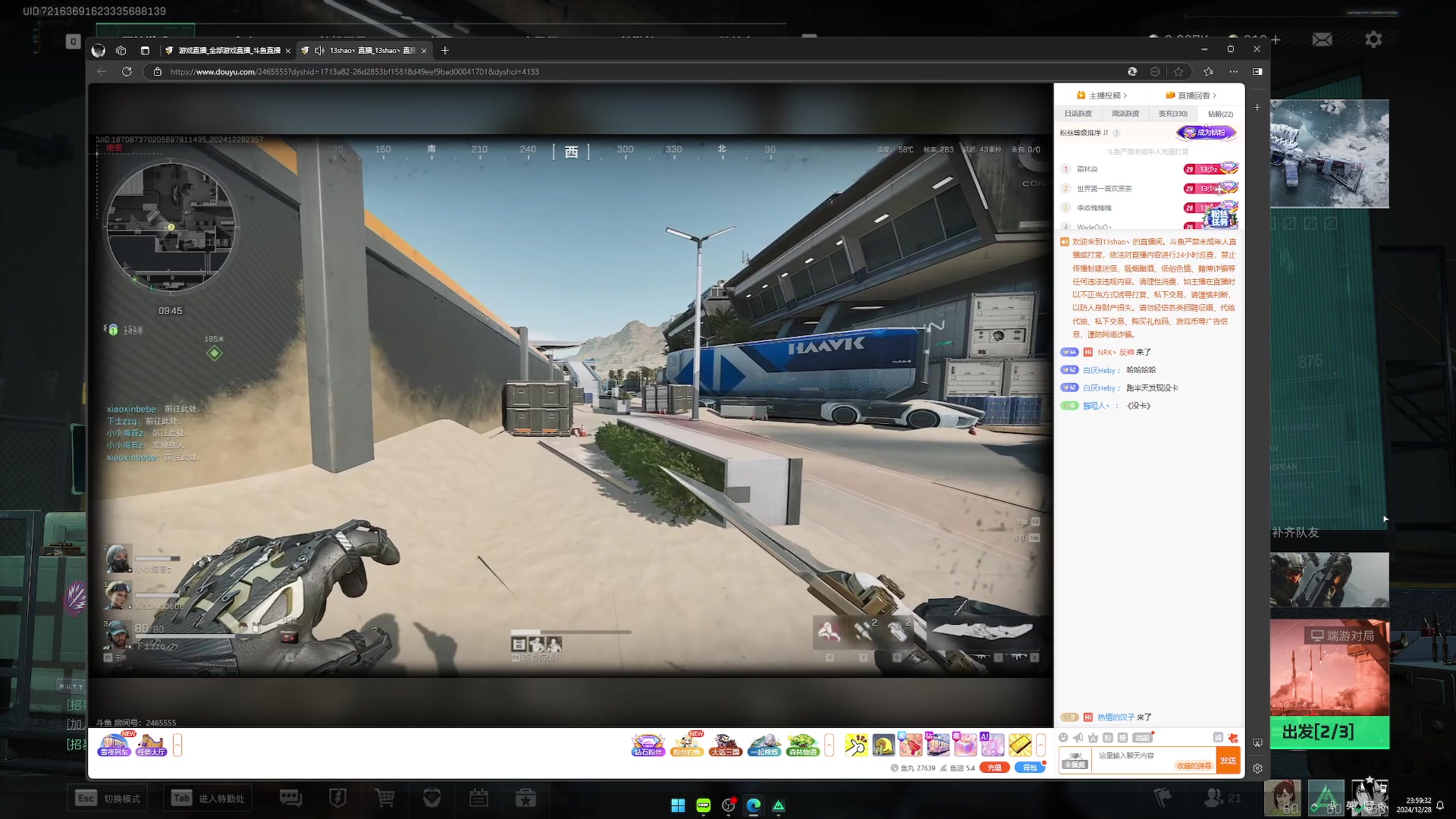Switch to 13shao 直播 browser tab
1456x819 pixels.
(364, 51)
